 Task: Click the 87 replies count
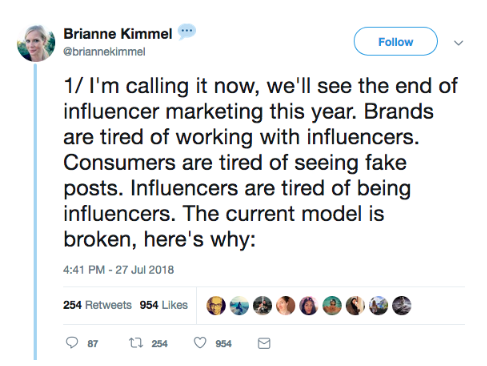(93, 344)
